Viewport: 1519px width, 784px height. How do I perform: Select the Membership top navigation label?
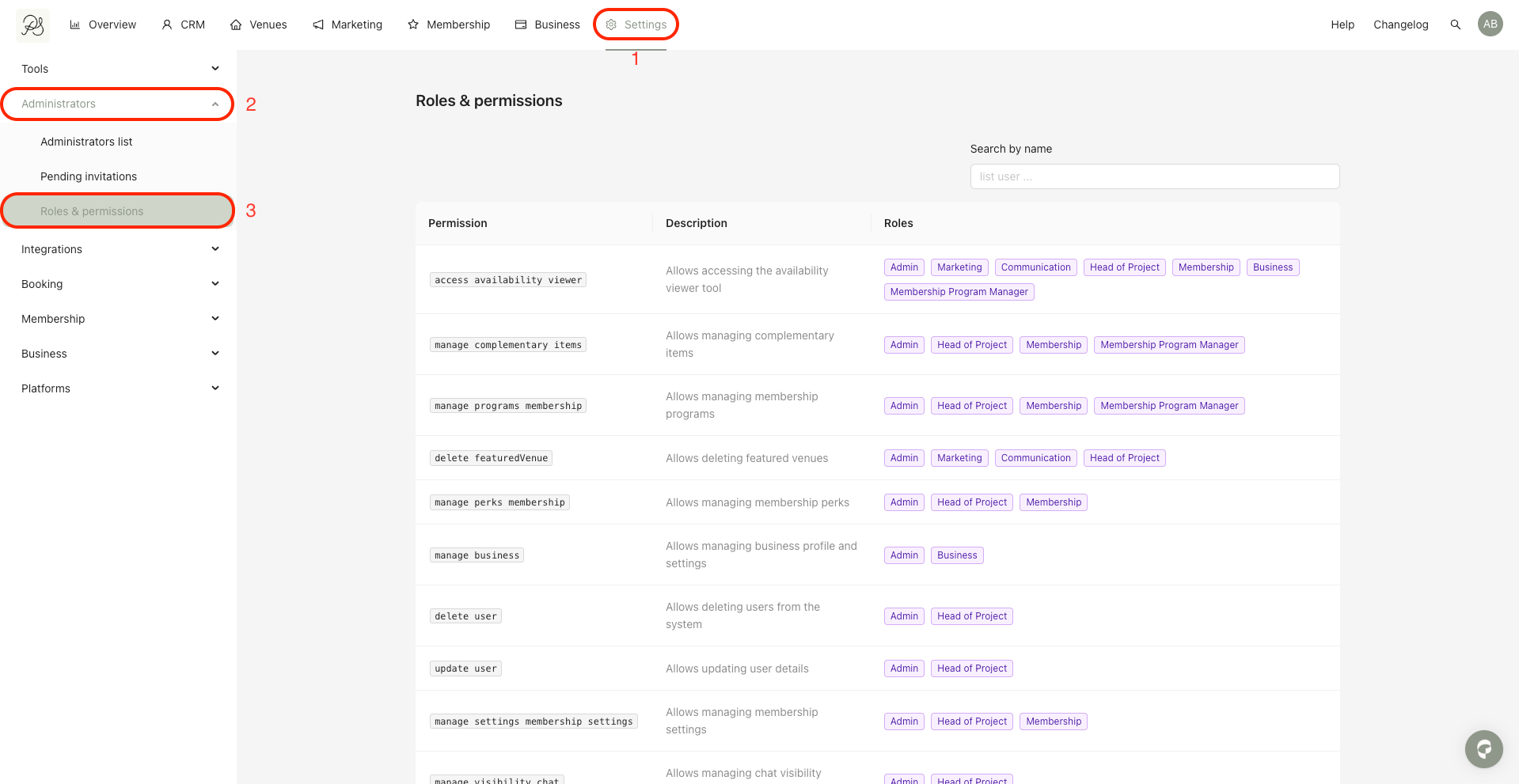[x=458, y=25]
